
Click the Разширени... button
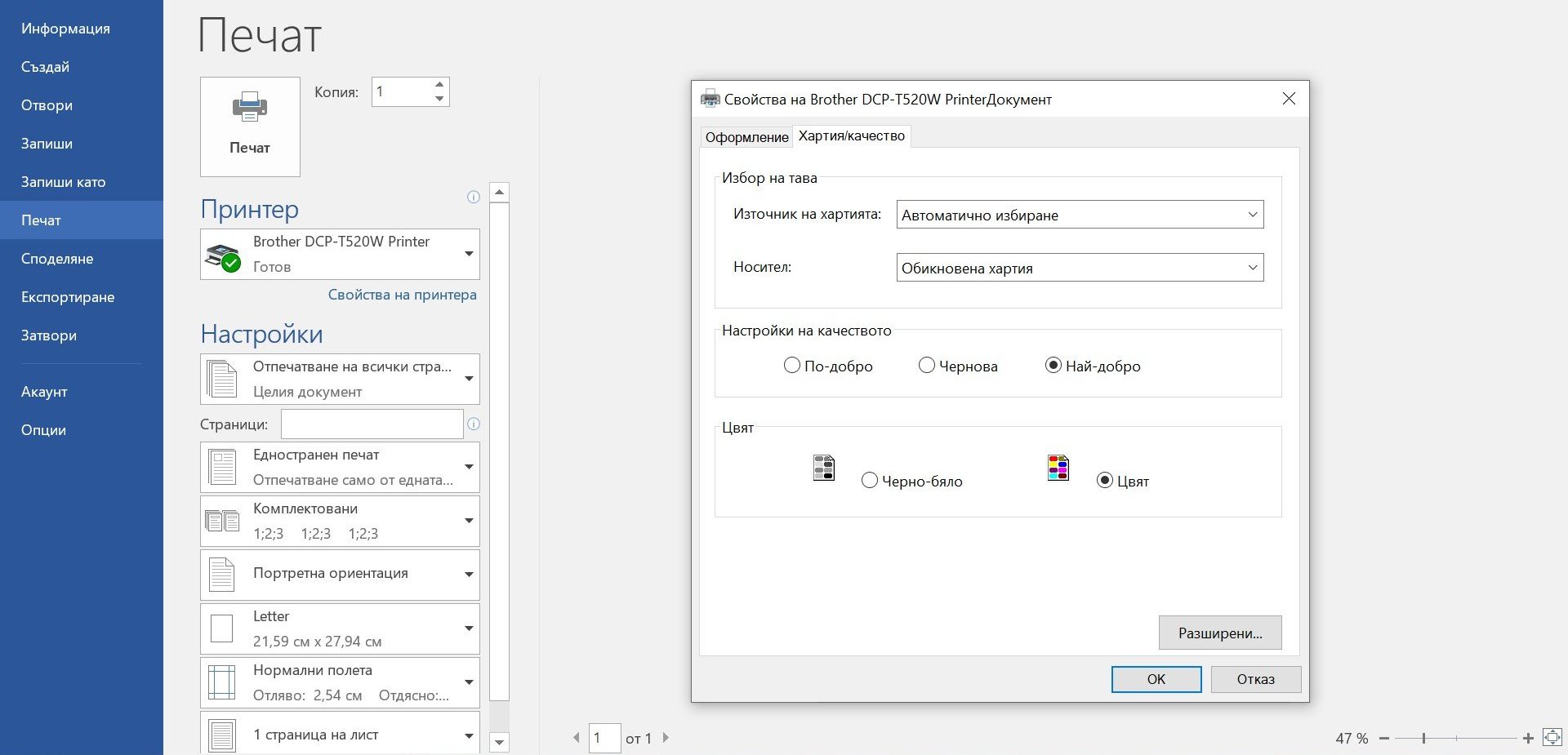[1219, 633]
